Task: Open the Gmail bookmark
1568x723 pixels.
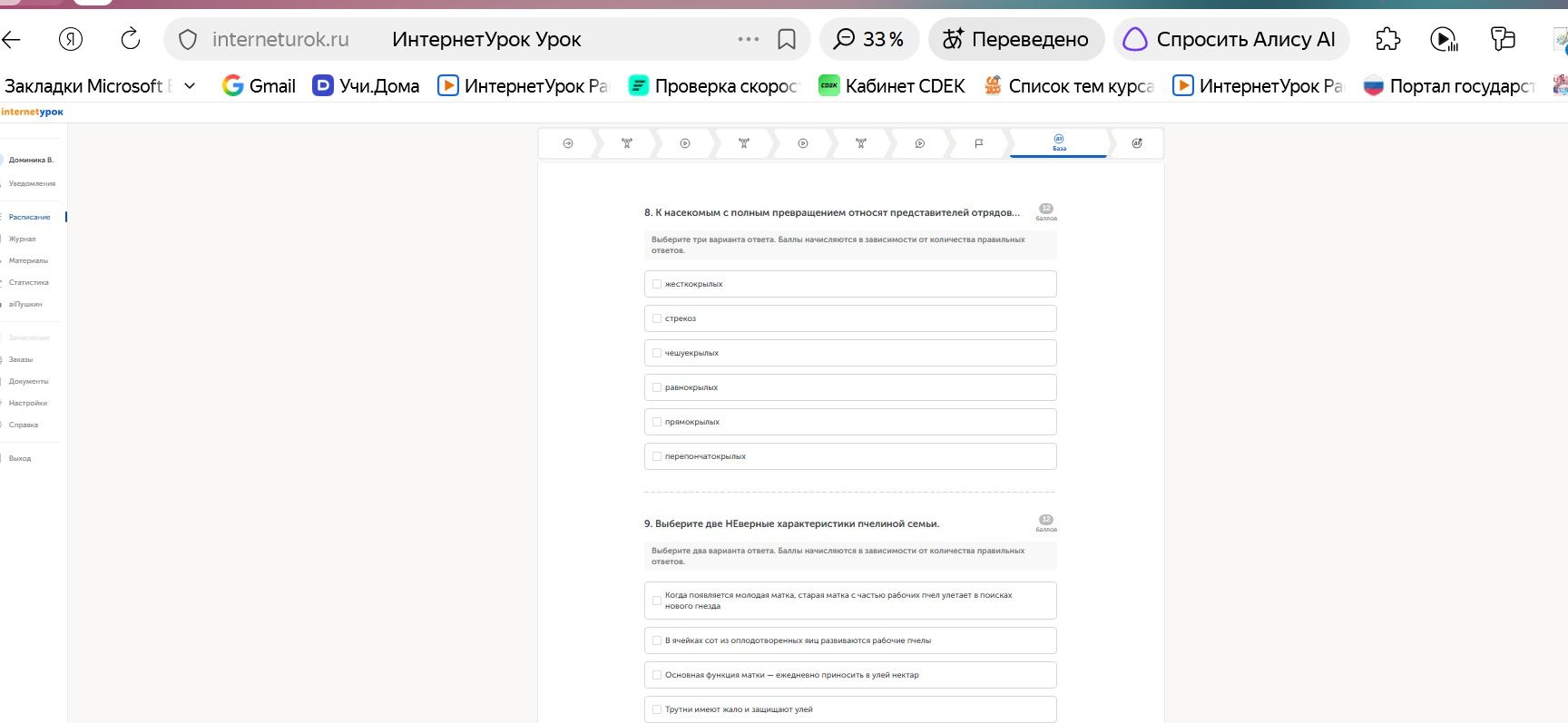Action: pyautogui.click(x=260, y=86)
